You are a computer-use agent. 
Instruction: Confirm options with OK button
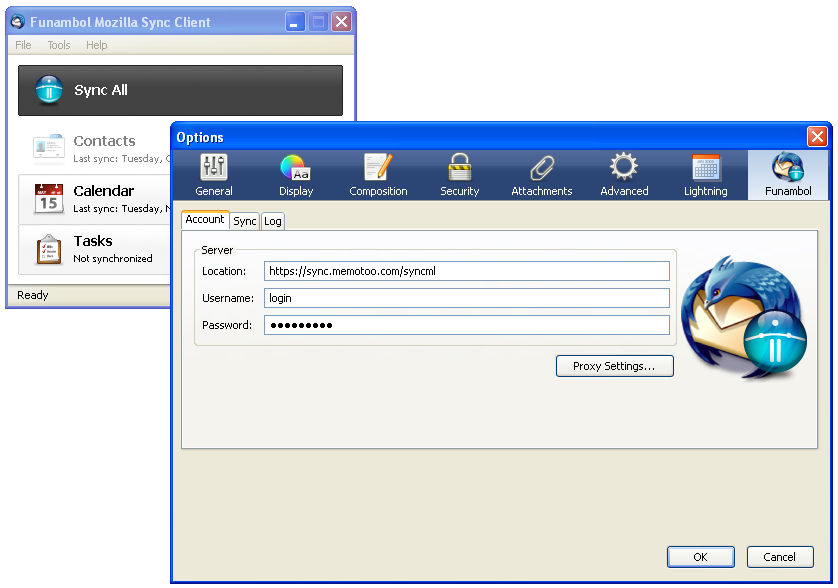(700, 557)
